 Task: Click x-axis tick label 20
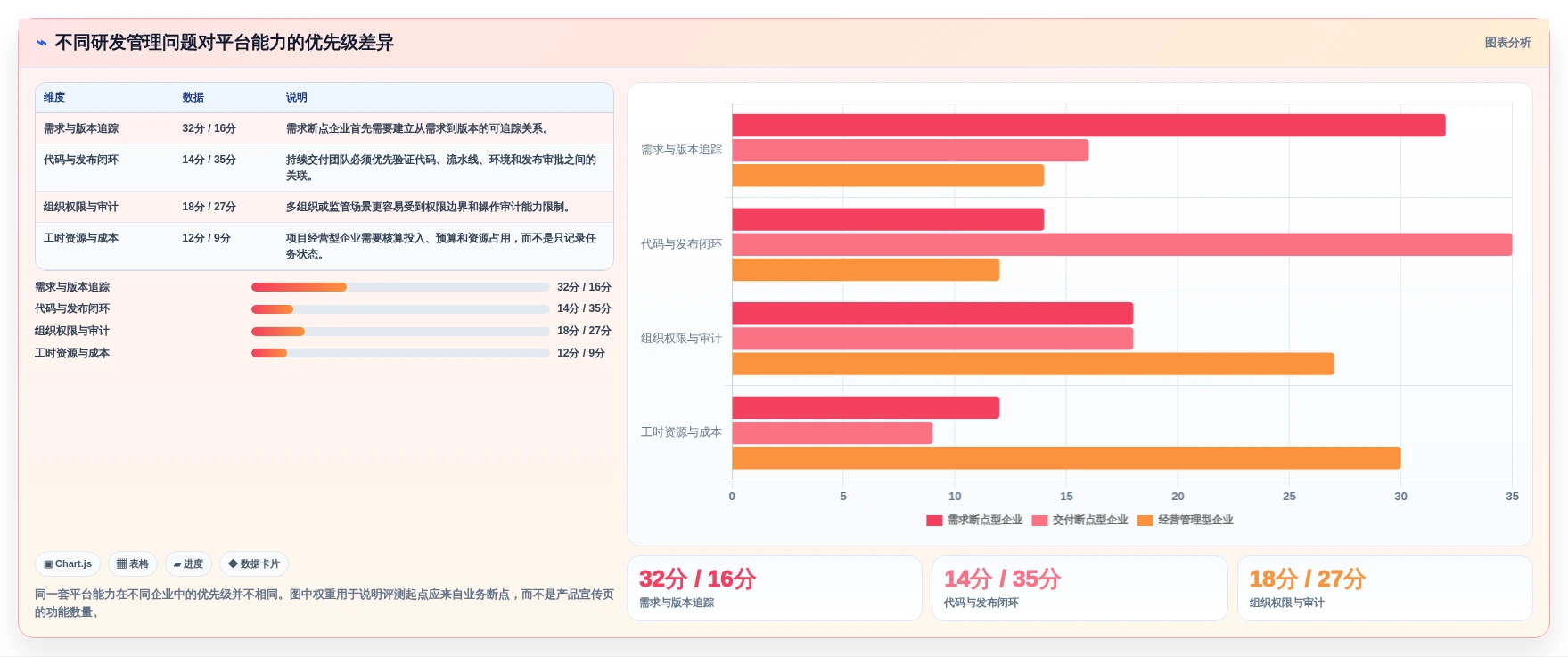coord(1178,497)
